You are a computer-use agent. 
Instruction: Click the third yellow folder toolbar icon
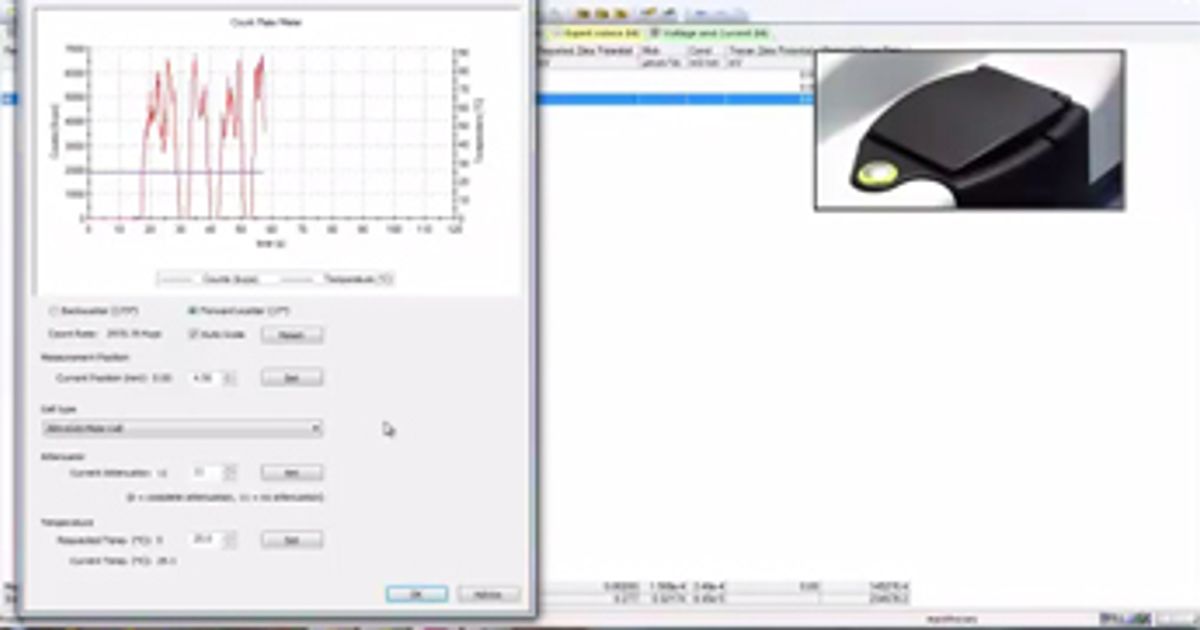620,13
